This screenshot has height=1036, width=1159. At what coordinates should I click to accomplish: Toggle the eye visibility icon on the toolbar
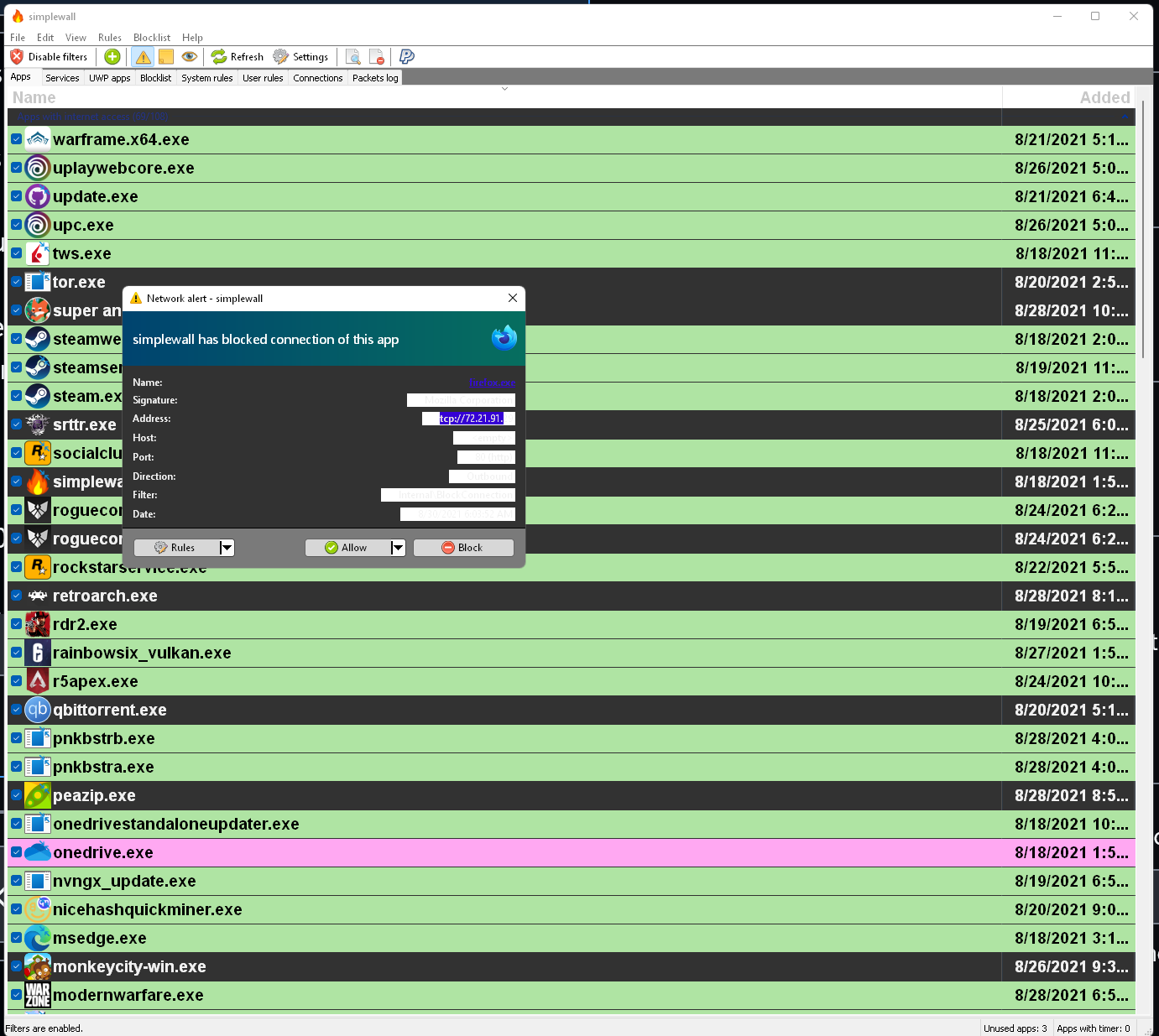[x=189, y=56]
